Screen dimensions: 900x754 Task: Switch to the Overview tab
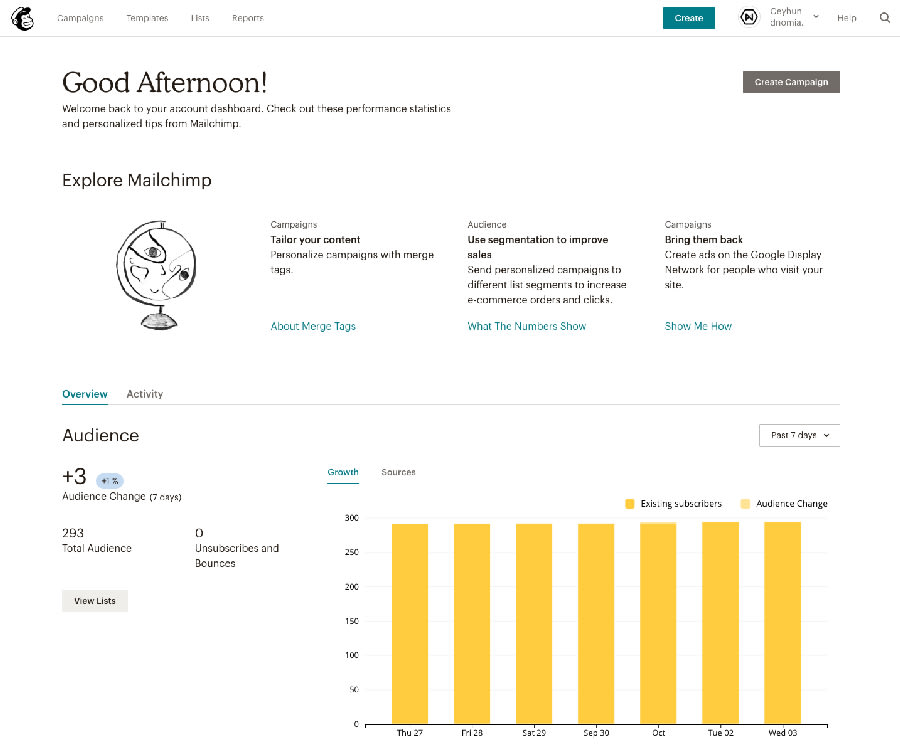click(x=85, y=394)
